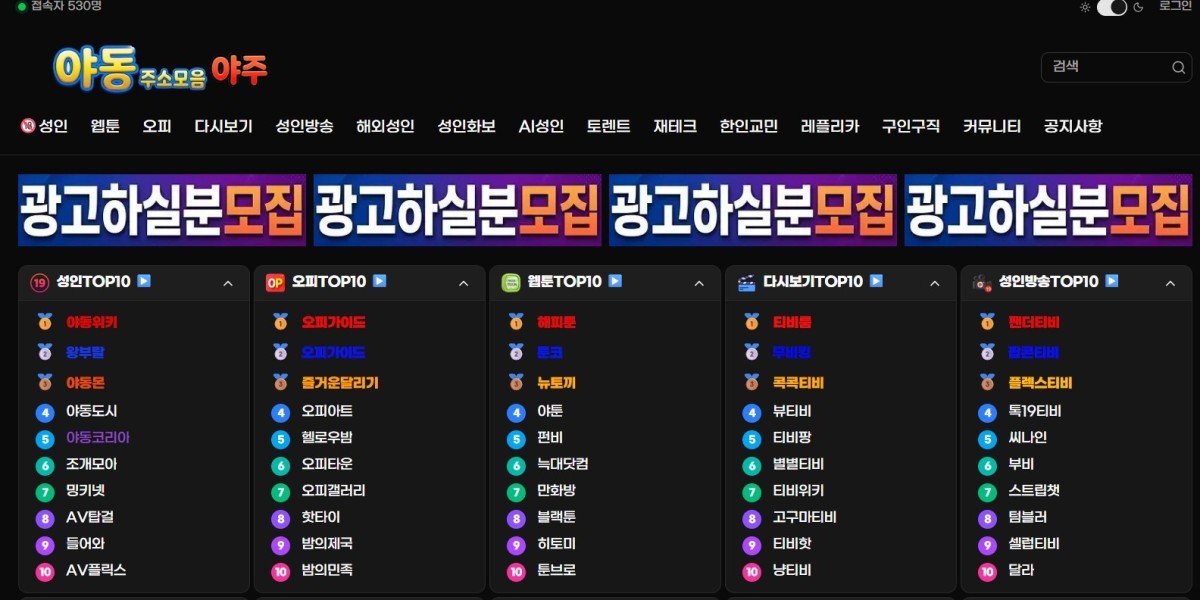Click the number 8 badge beside 고구마티비
Image resolution: width=1200 pixels, height=600 pixels.
click(x=752, y=519)
